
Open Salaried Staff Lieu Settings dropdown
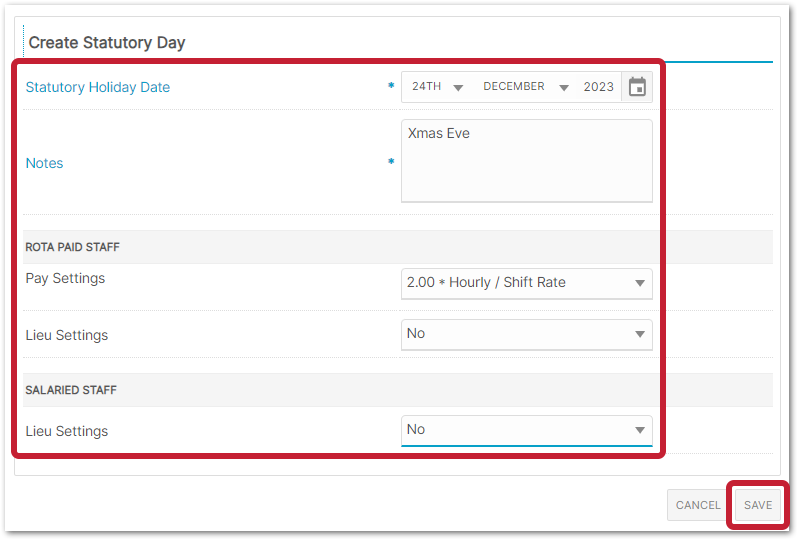[527, 431]
